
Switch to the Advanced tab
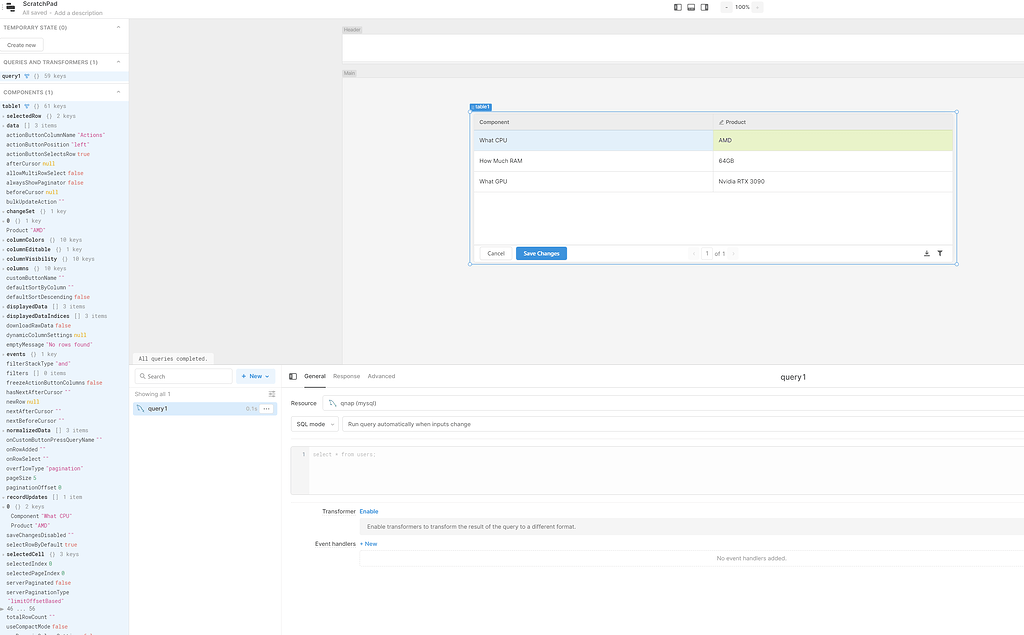click(381, 377)
